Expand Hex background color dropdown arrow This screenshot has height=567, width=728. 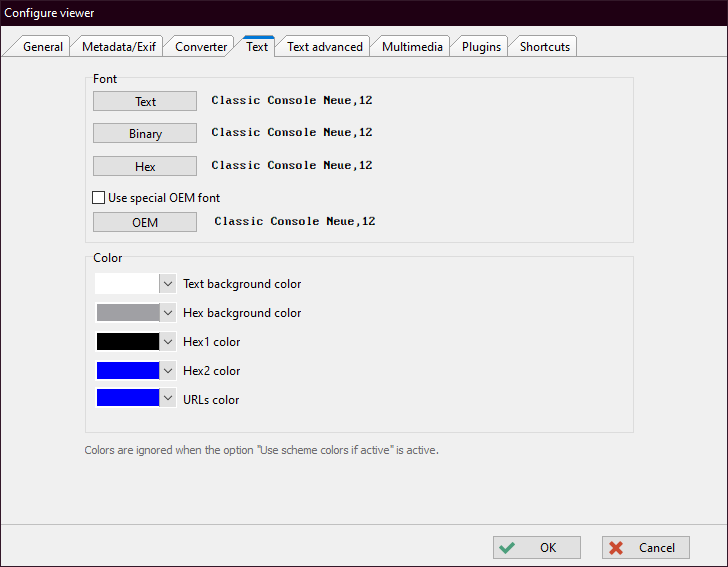[167, 313]
